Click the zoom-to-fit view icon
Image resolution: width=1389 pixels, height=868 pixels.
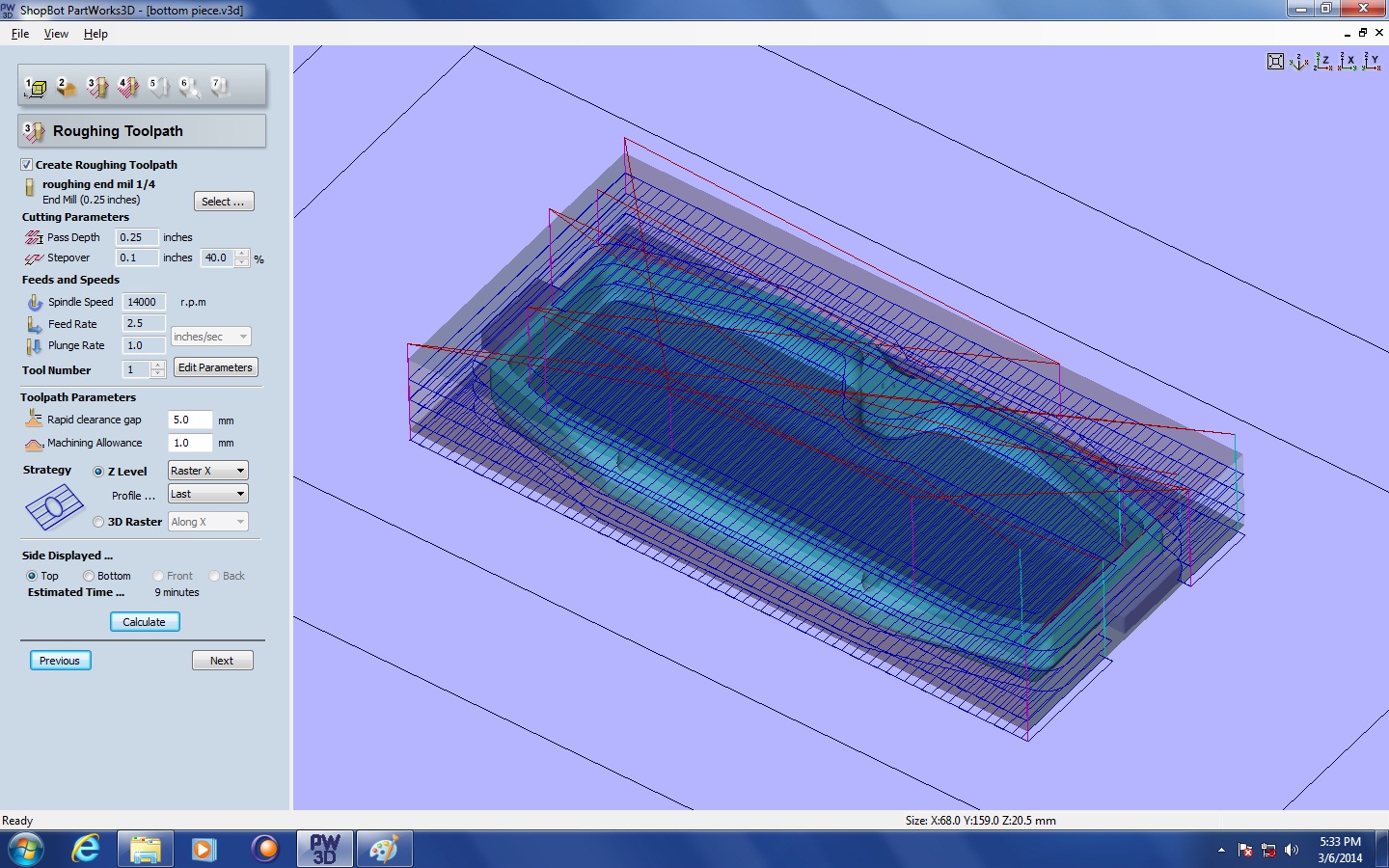click(1275, 62)
